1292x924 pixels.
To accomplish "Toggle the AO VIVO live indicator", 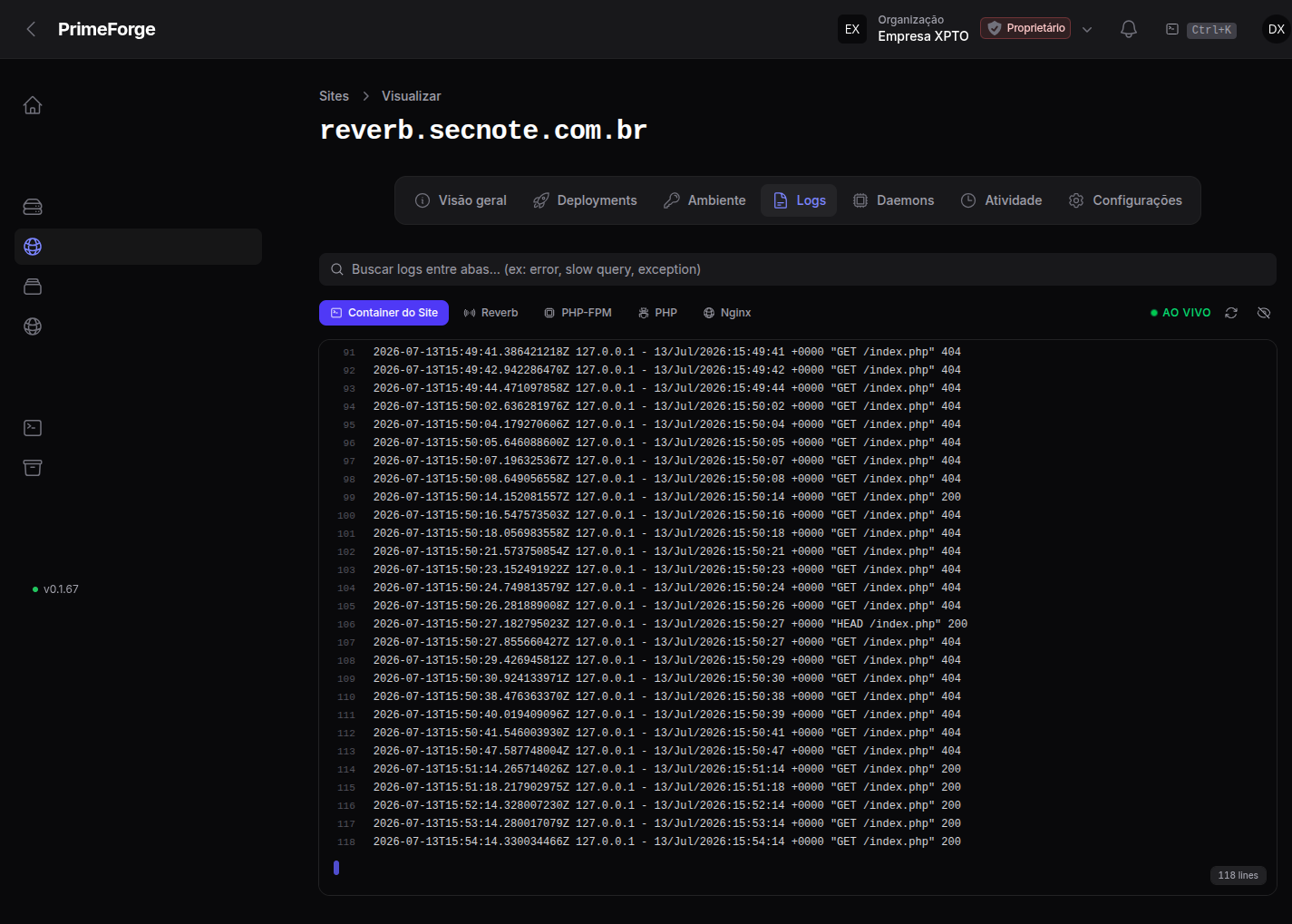I will click(x=1180, y=313).
